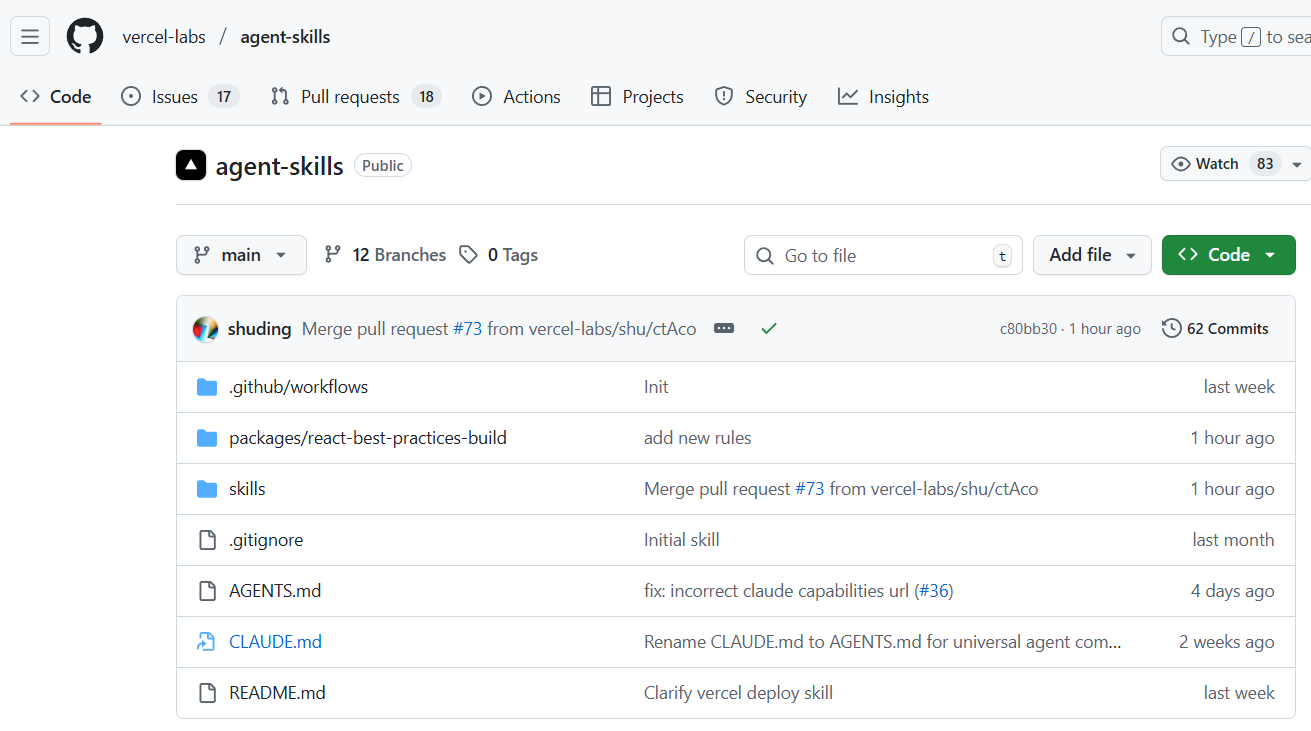
Task: Open the packages/react-best-practices-build folder
Action: (368, 438)
